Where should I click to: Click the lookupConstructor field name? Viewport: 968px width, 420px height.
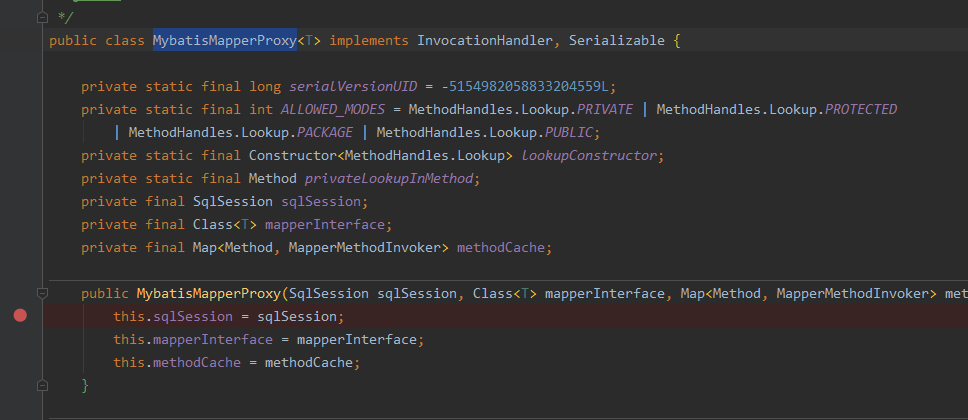590,156
